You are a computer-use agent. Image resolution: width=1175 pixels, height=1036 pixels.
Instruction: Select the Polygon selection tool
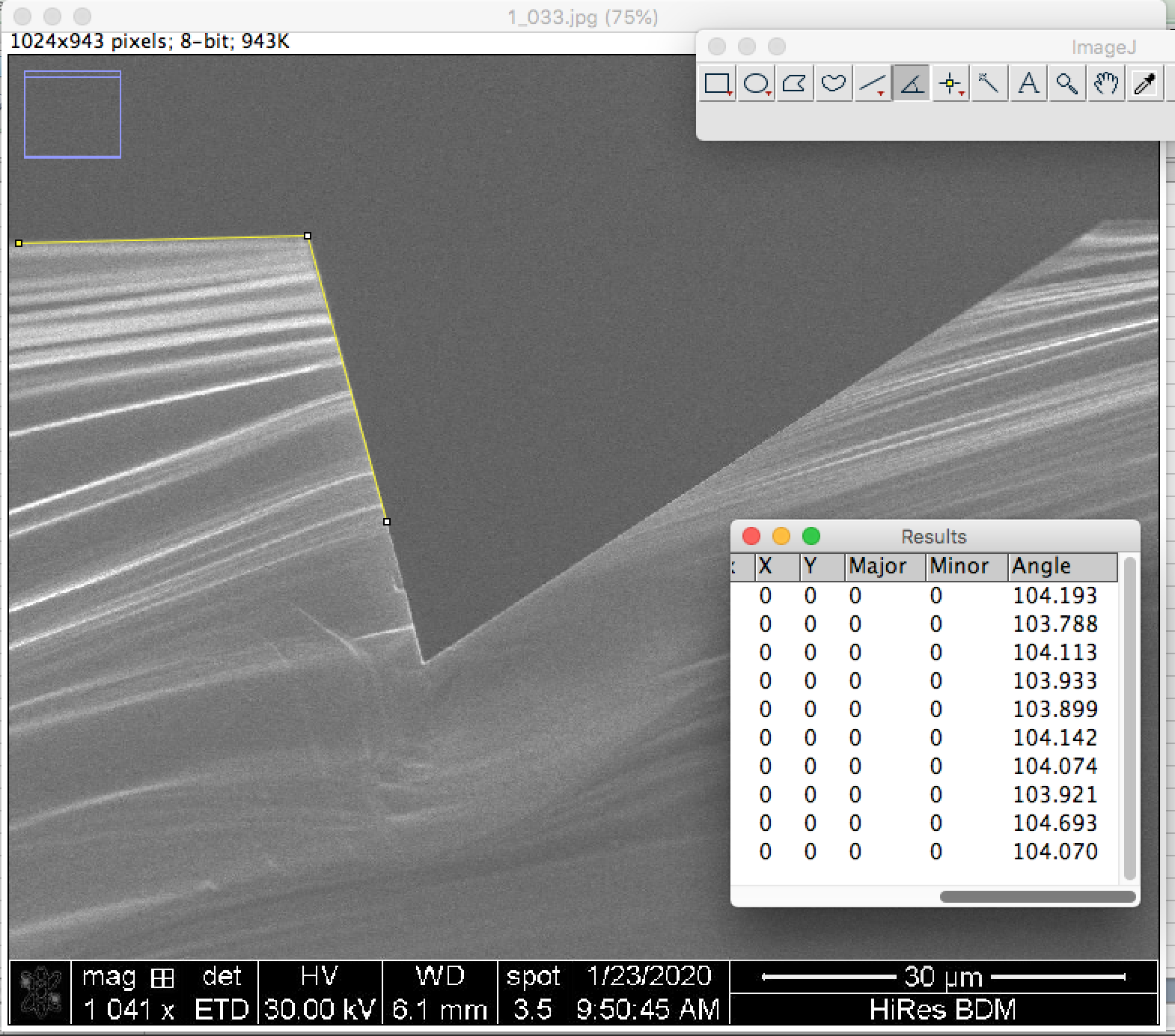point(794,83)
